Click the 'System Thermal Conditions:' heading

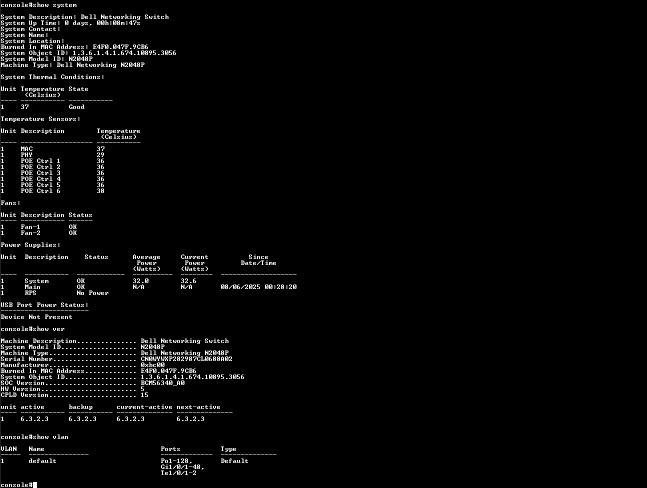[52, 77]
